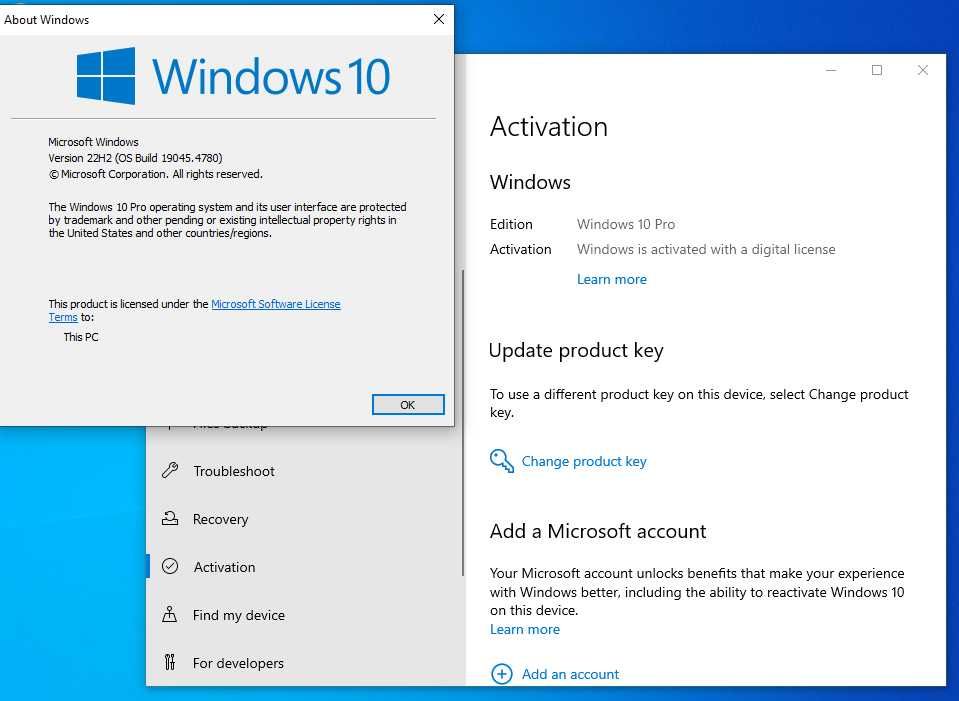
Task: Click the 'Activation' page title
Action: (x=549, y=127)
